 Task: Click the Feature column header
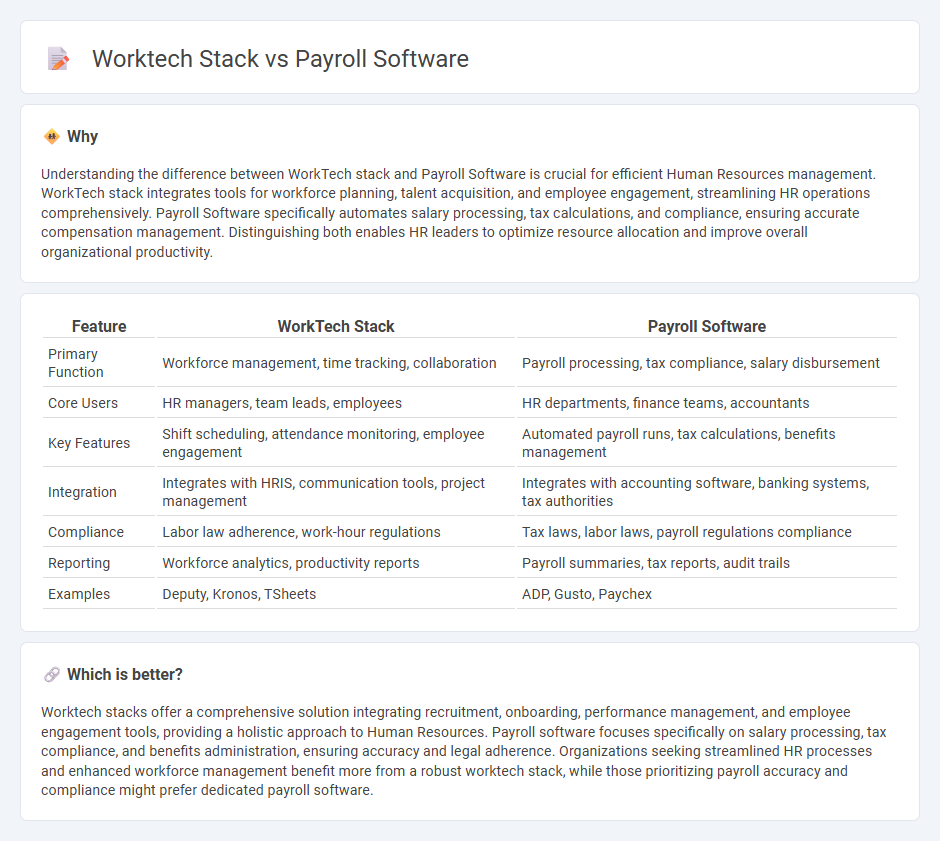tap(99, 327)
